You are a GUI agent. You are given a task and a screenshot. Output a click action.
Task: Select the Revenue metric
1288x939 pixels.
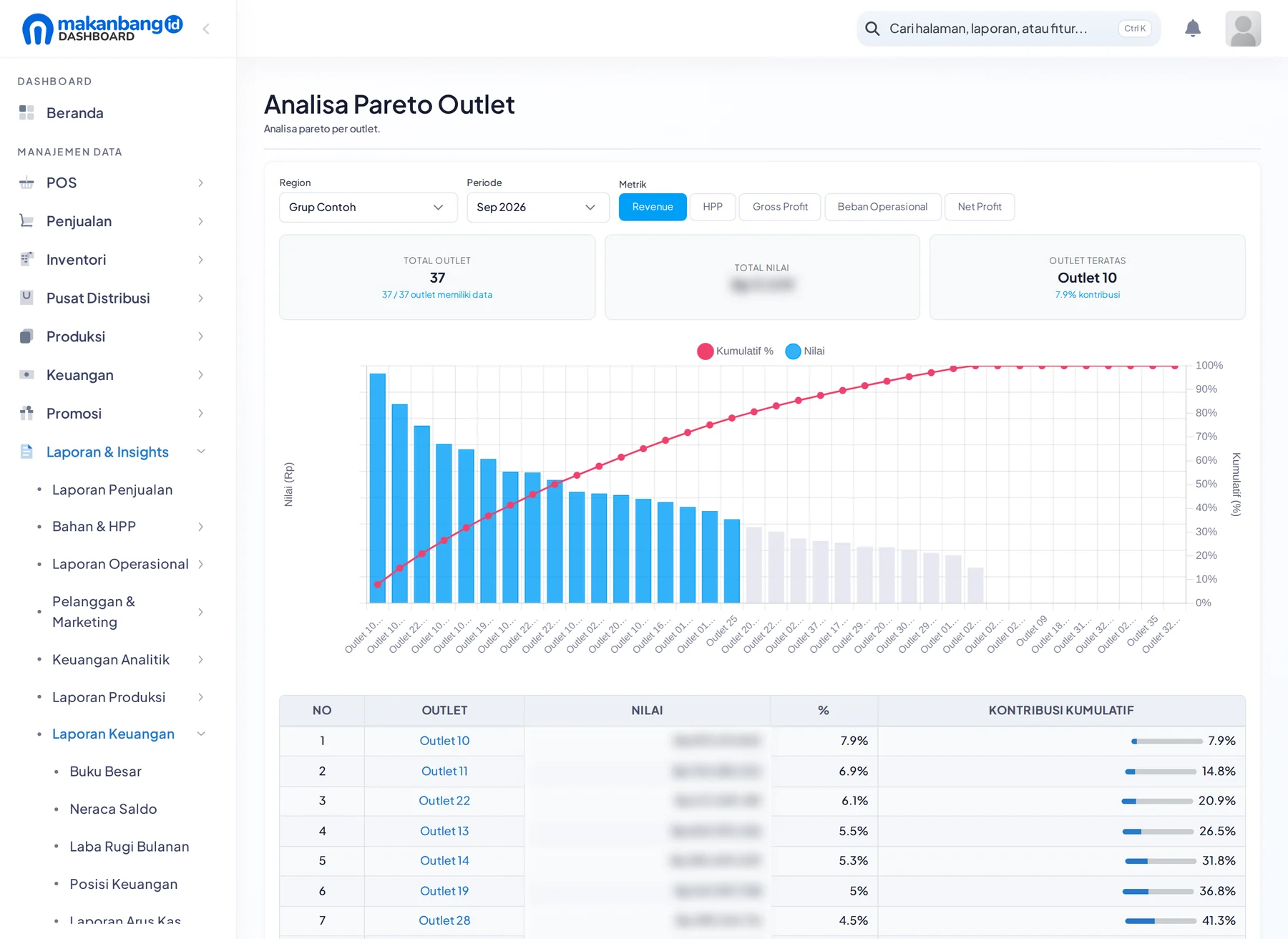(653, 207)
